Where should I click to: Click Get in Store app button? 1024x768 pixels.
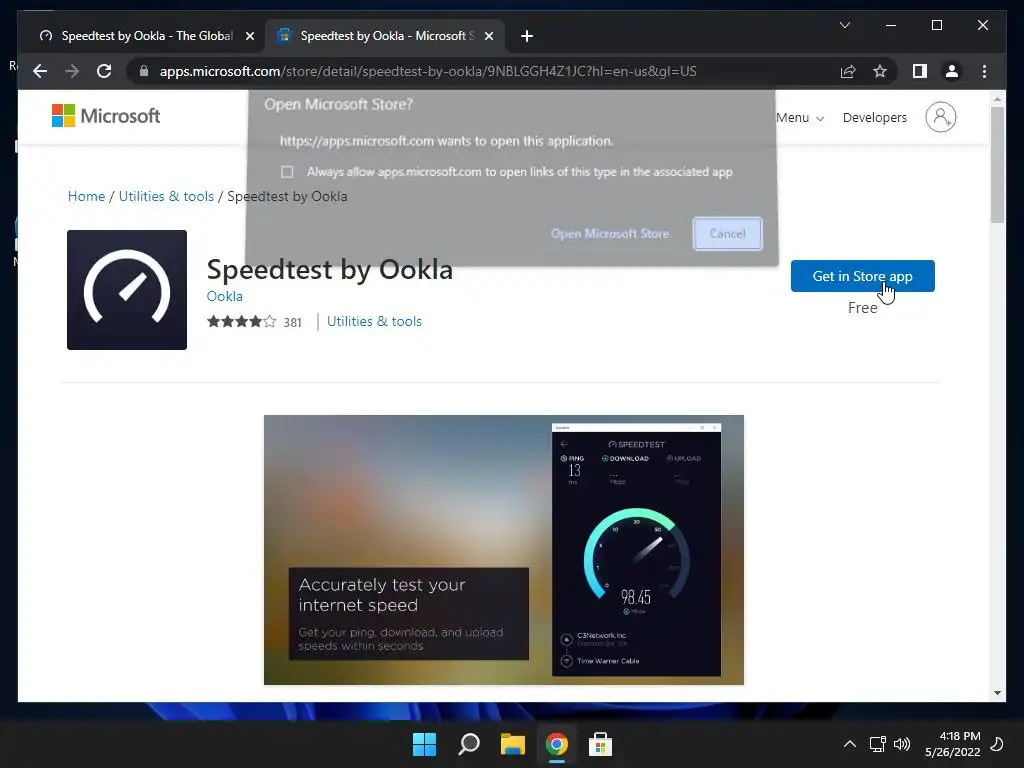pyautogui.click(x=862, y=276)
